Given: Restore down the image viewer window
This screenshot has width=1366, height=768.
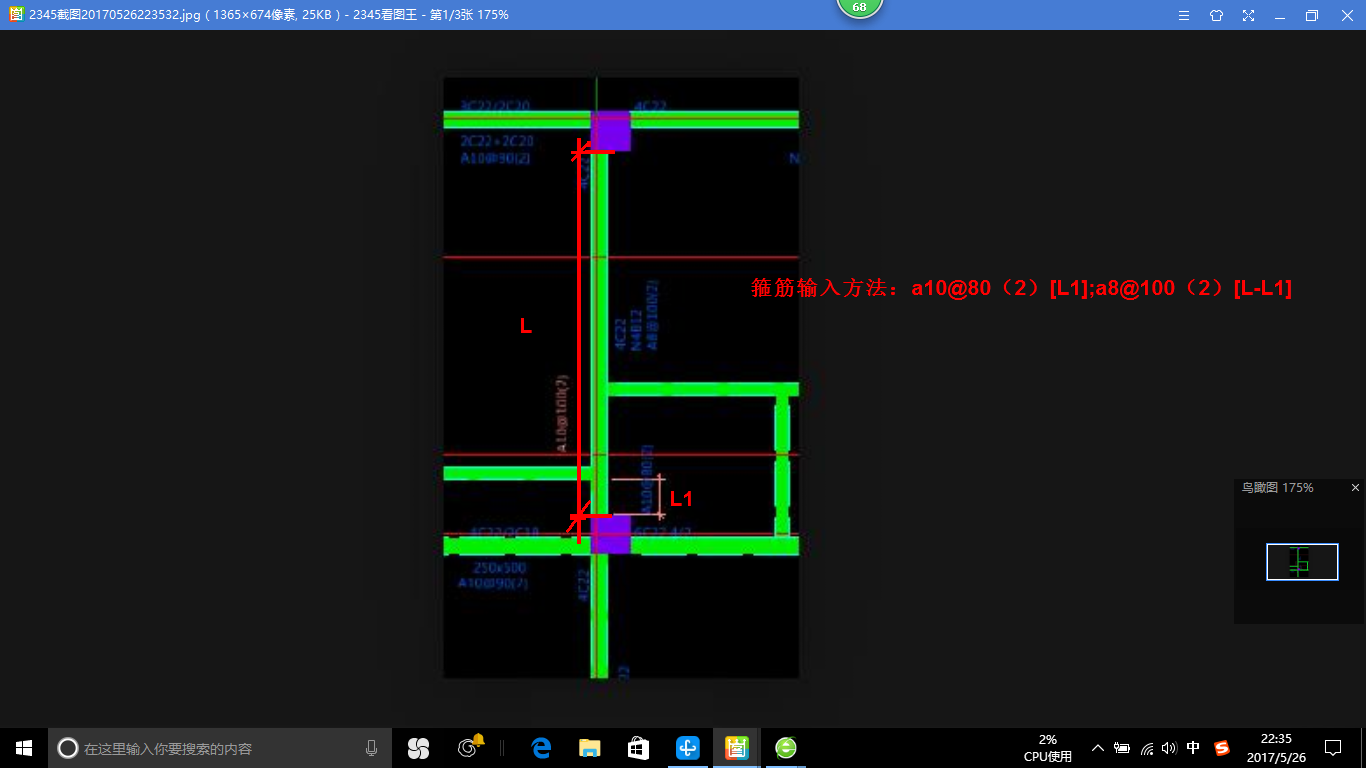Looking at the screenshot, I should pyautogui.click(x=1312, y=15).
